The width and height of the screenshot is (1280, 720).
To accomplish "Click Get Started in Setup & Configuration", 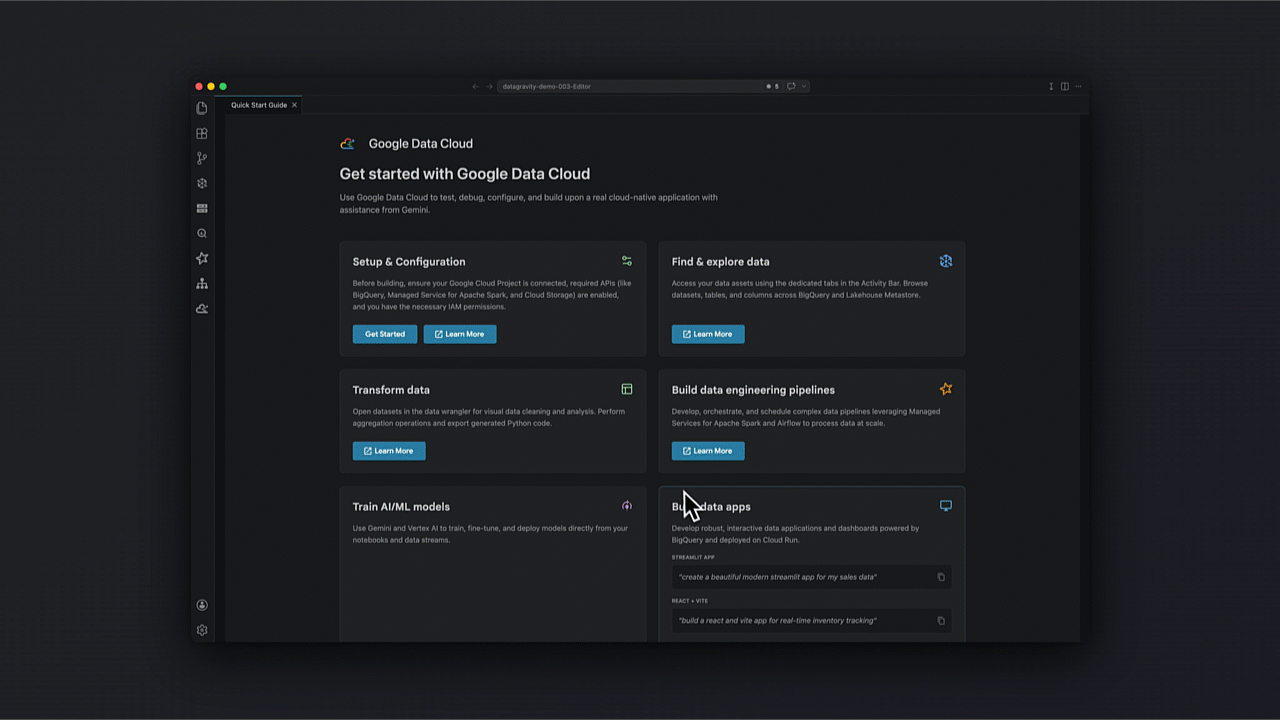I will click(x=385, y=334).
